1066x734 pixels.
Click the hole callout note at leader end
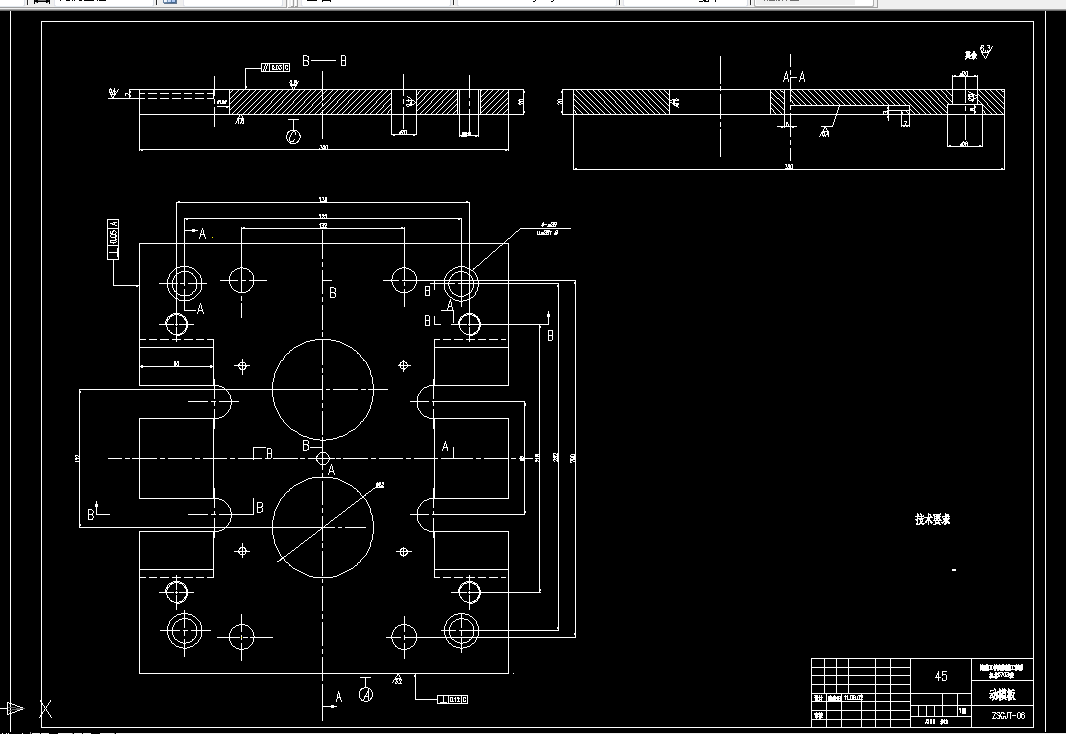coord(547,228)
